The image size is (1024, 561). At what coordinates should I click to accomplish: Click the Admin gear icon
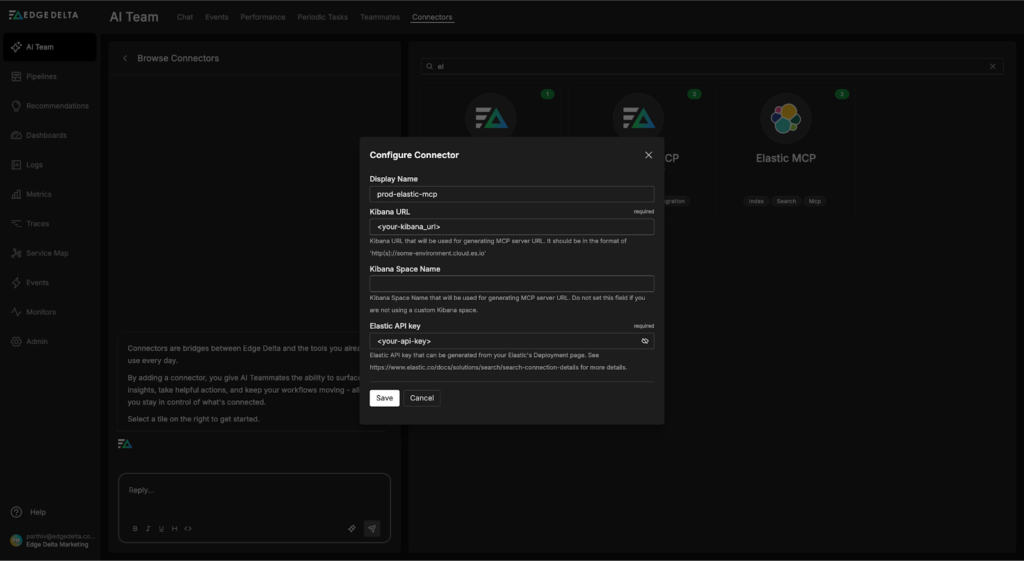pyautogui.click(x=17, y=342)
